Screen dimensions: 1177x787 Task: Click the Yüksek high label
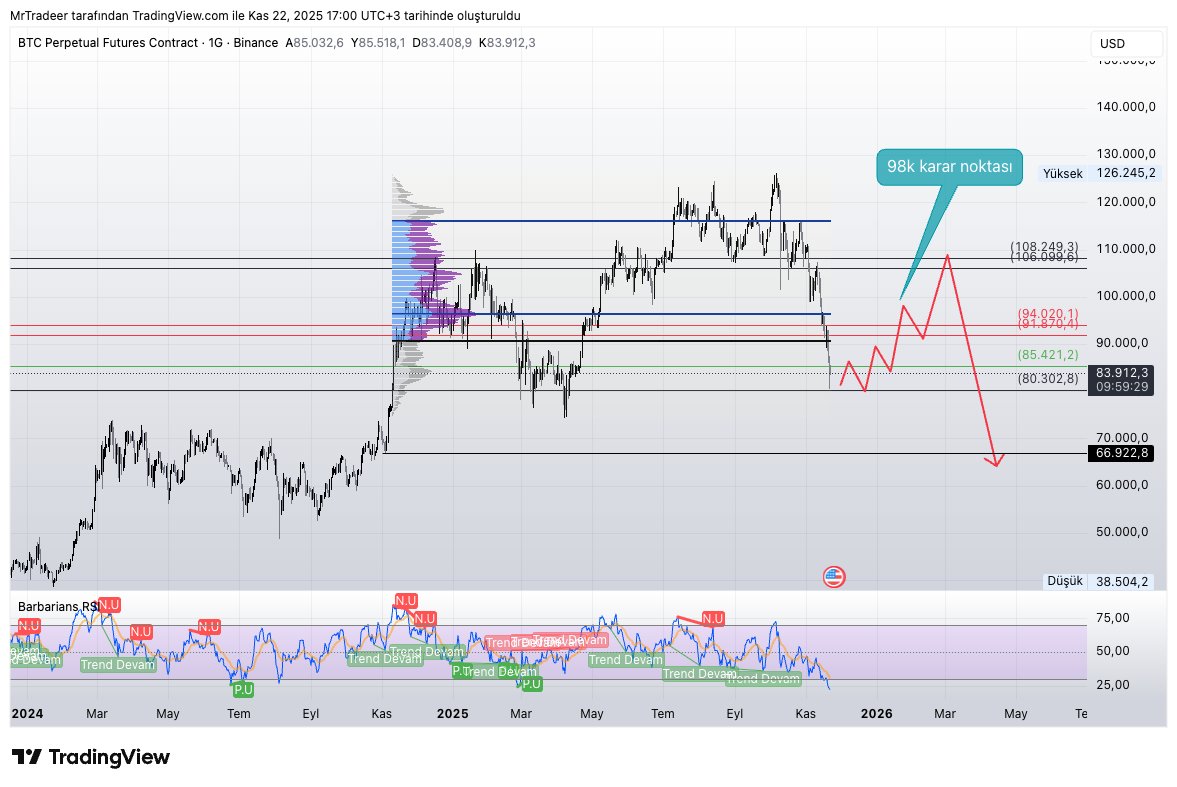pos(1062,173)
